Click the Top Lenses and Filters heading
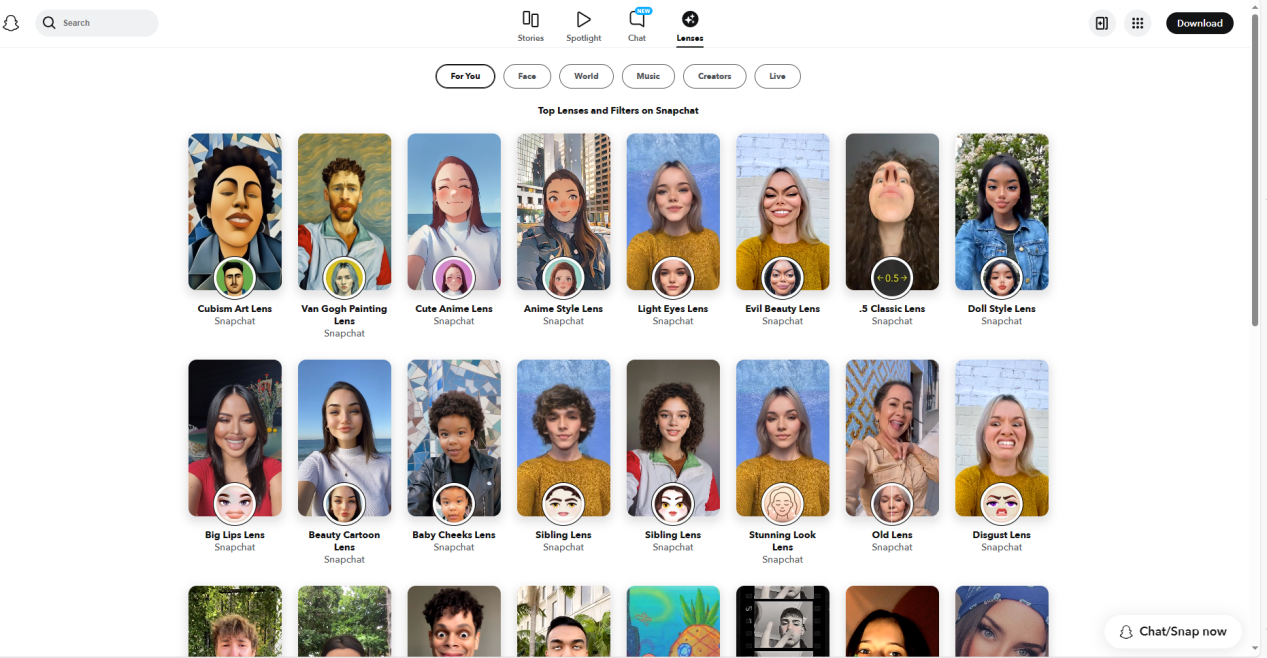 pyautogui.click(x=618, y=110)
